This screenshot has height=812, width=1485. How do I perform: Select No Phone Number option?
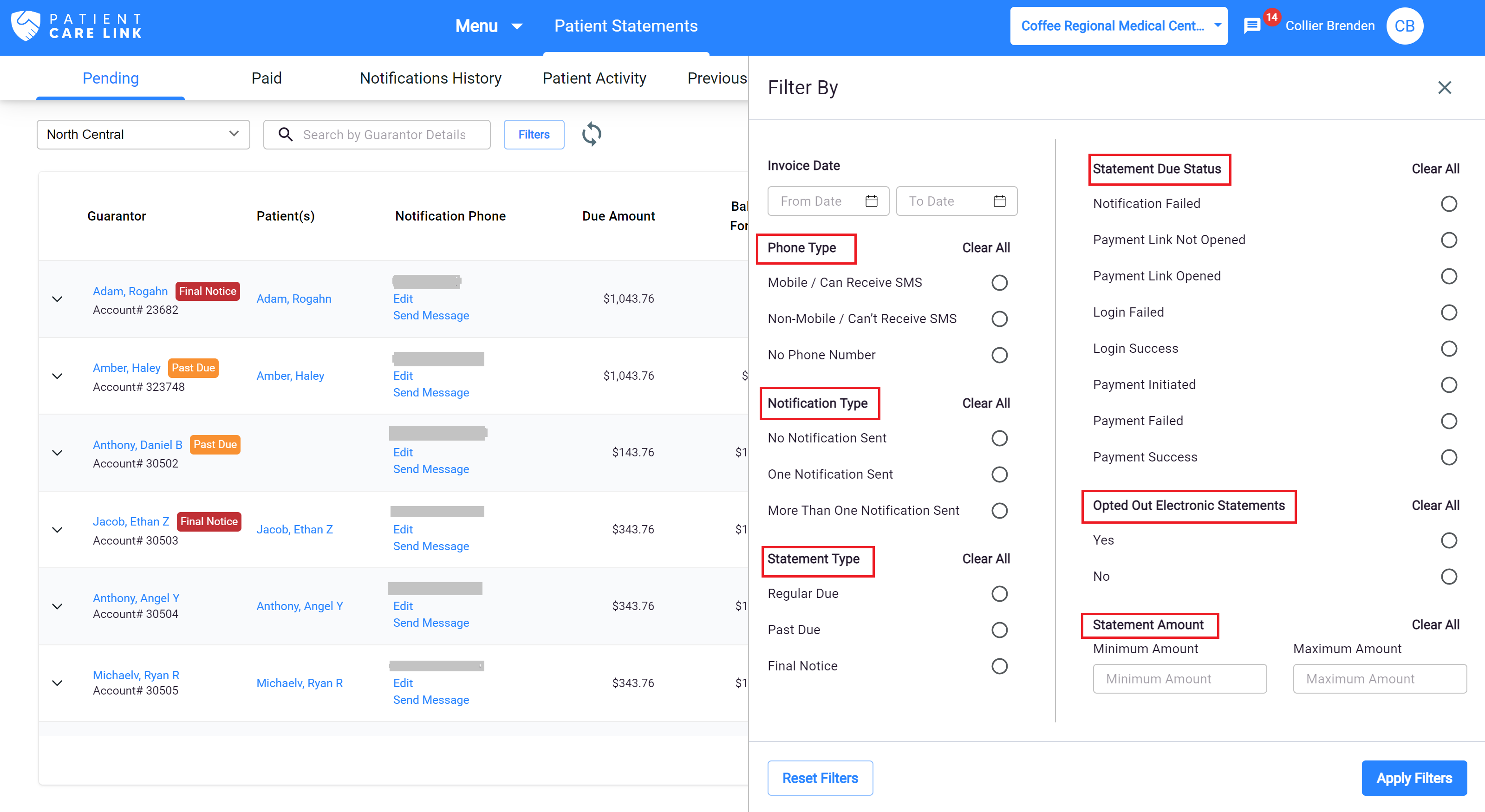coord(999,355)
